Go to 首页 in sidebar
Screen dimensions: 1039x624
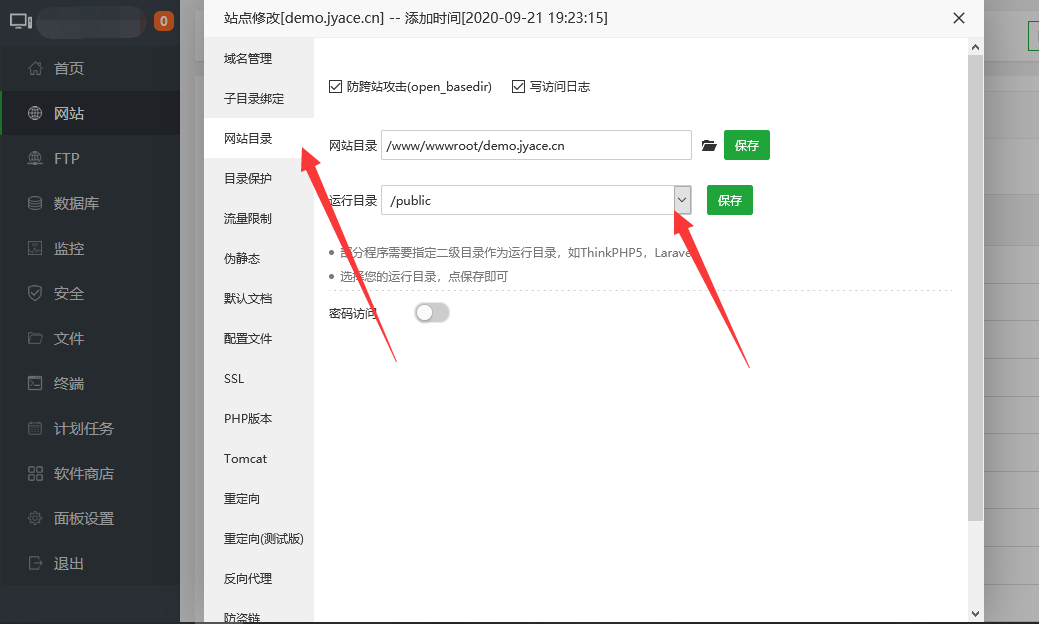point(90,68)
